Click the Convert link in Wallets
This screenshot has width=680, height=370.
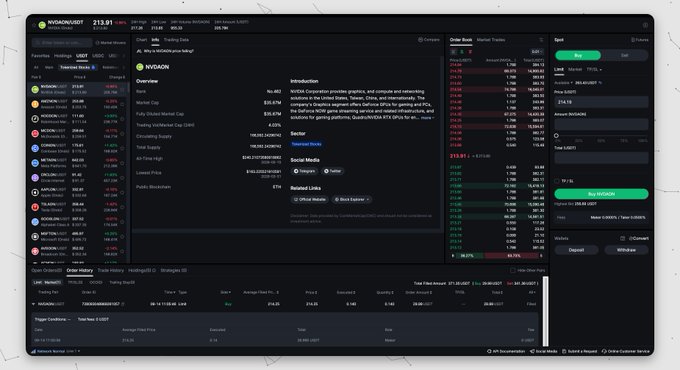tap(639, 238)
